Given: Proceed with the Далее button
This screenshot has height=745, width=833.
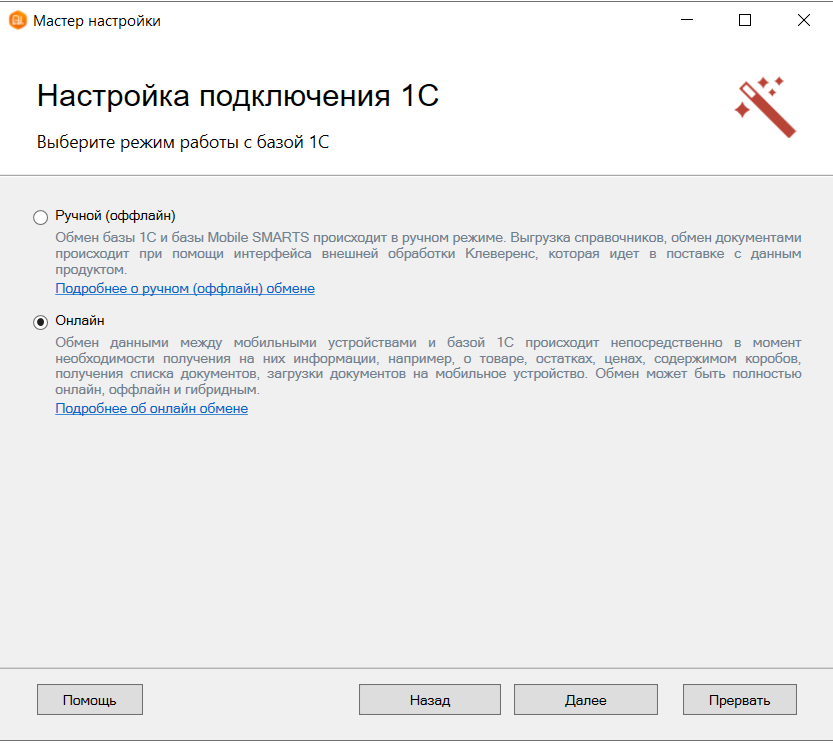Looking at the screenshot, I should (585, 699).
